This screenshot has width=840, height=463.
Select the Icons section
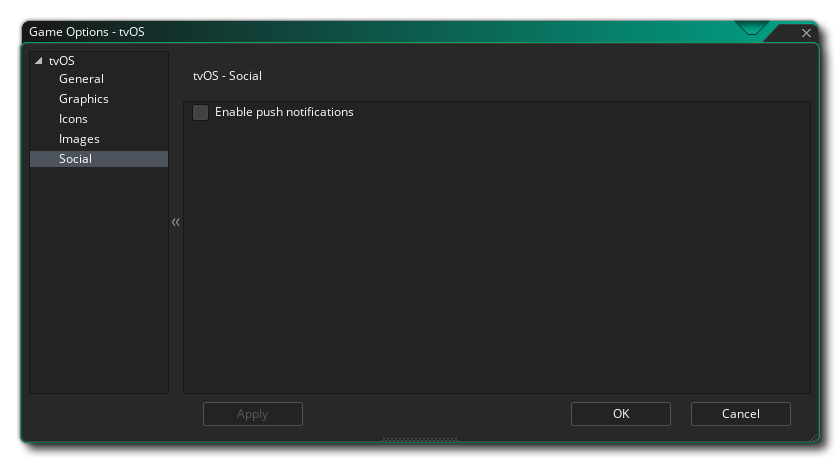pos(73,119)
